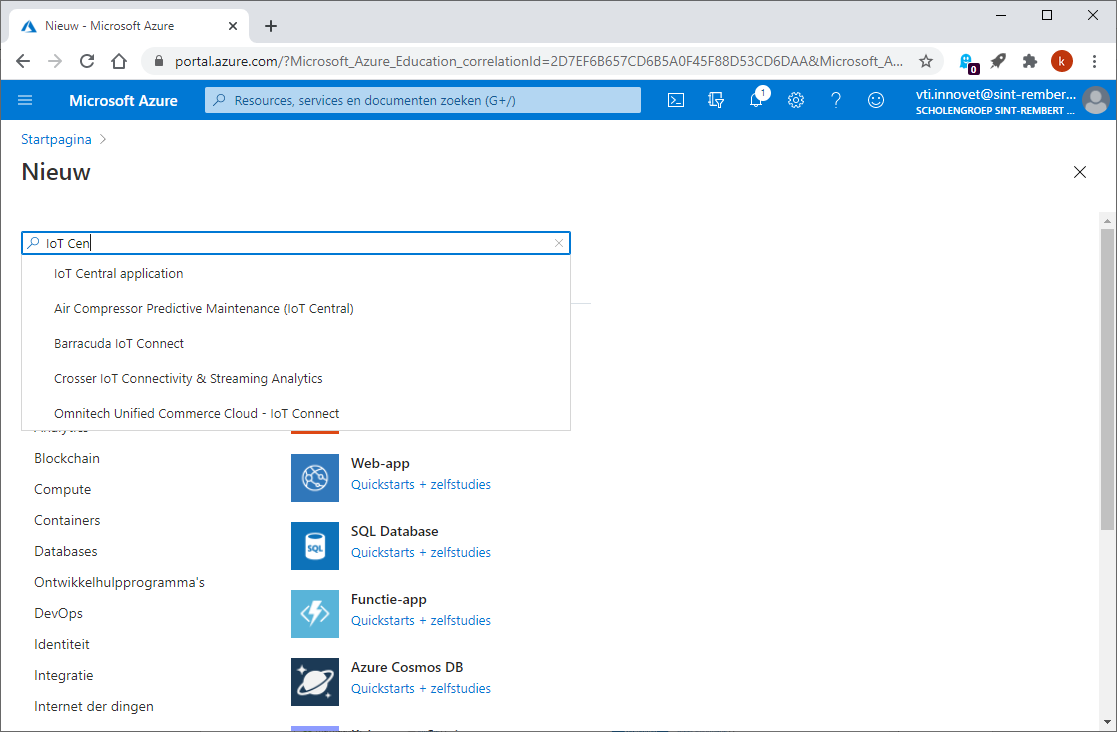Select the Integratie category

pos(63,676)
